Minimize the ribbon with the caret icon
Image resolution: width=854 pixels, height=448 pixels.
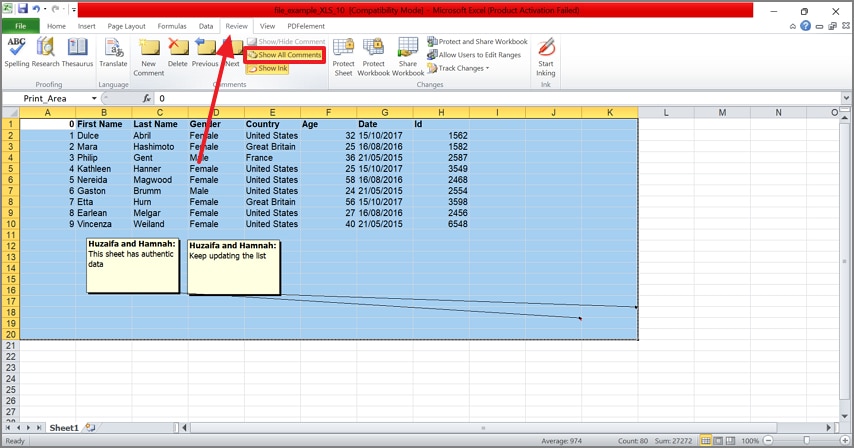(792, 26)
